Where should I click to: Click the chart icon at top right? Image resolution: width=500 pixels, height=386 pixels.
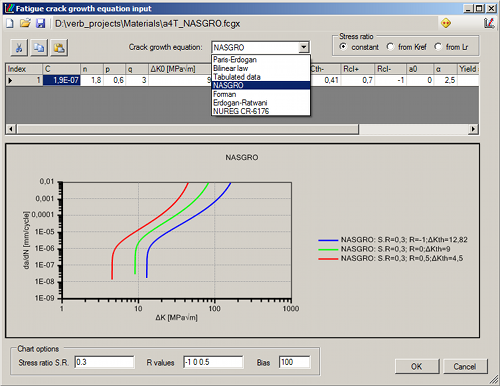click(x=489, y=23)
